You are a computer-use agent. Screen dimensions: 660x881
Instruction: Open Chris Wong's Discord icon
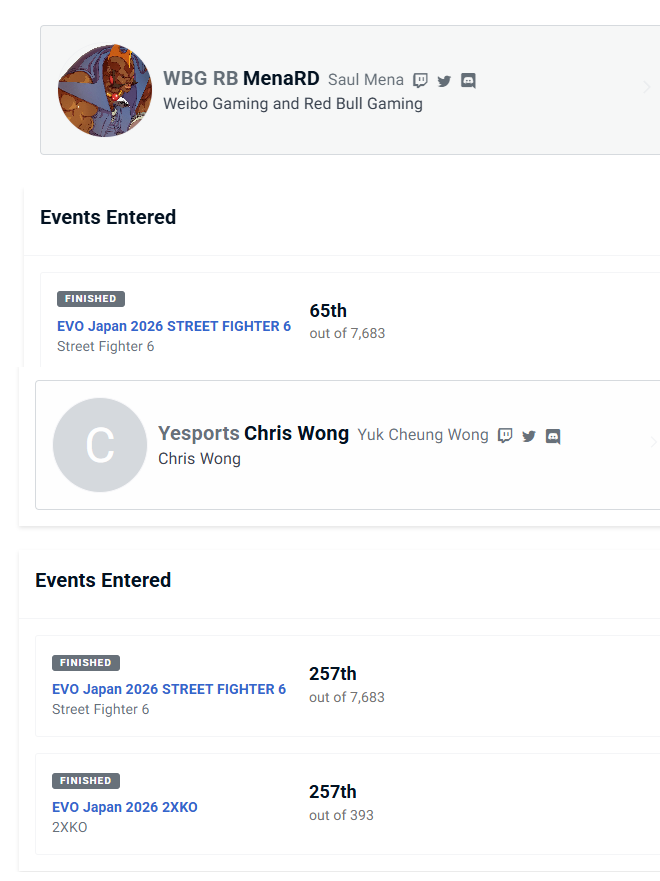553,436
